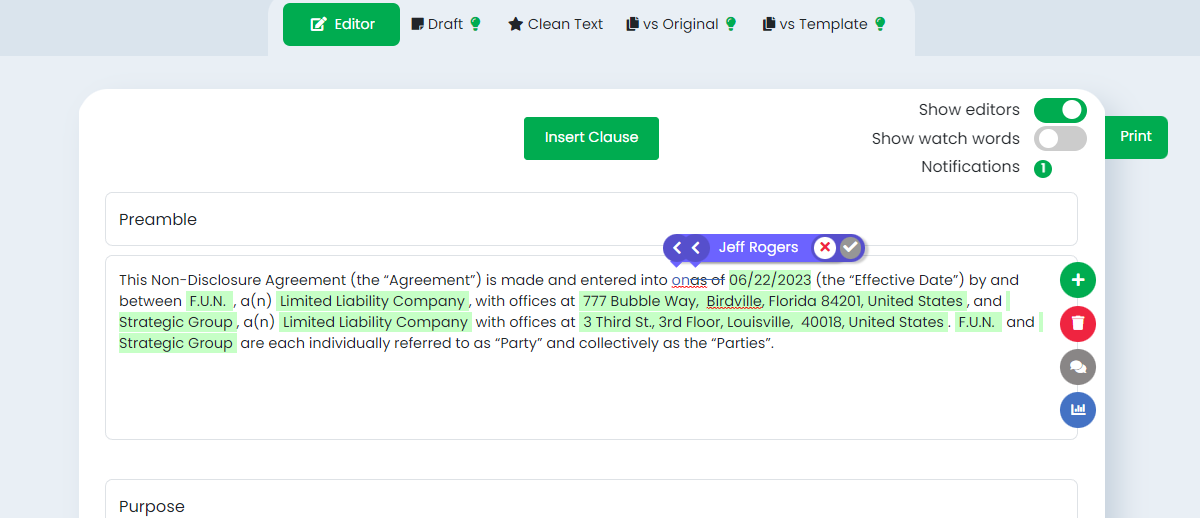
Task: Open the vs Original comparison tab
Action: point(682,24)
